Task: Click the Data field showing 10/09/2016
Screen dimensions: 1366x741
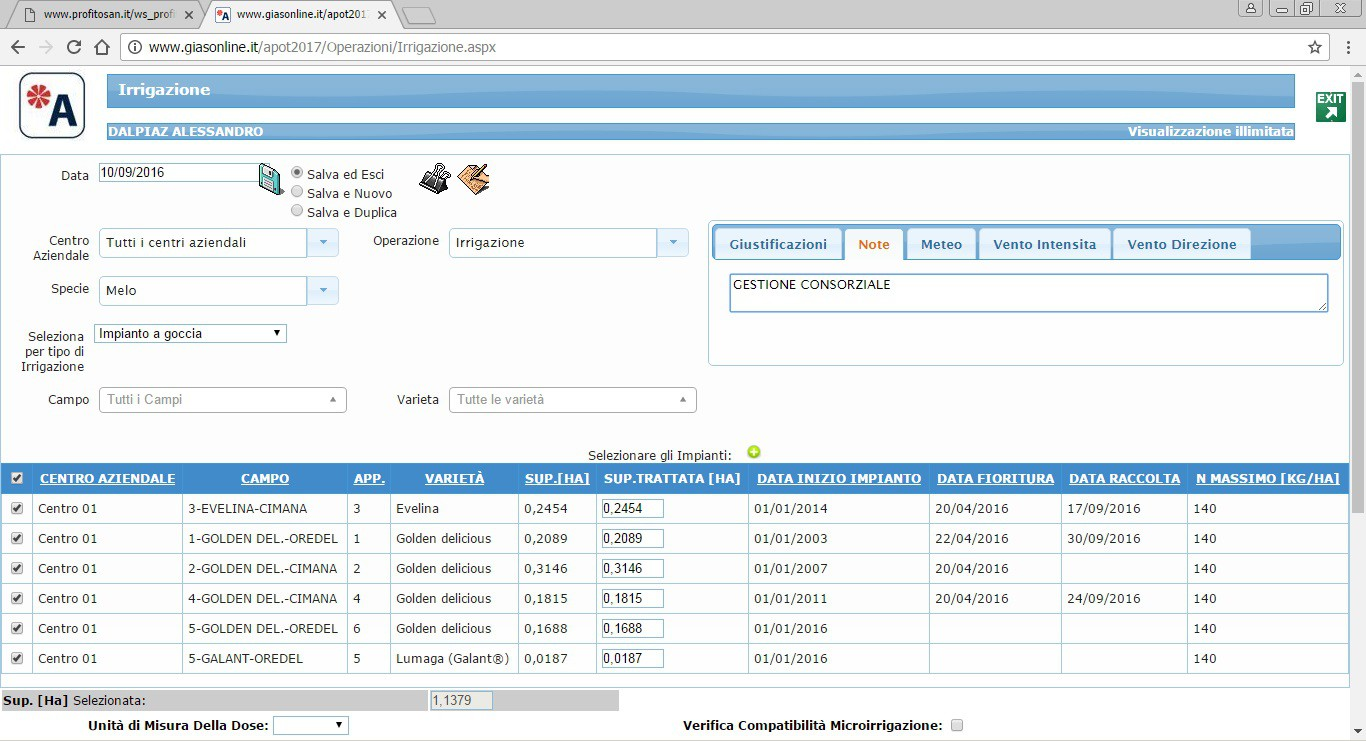Action: (x=179, y=172)
